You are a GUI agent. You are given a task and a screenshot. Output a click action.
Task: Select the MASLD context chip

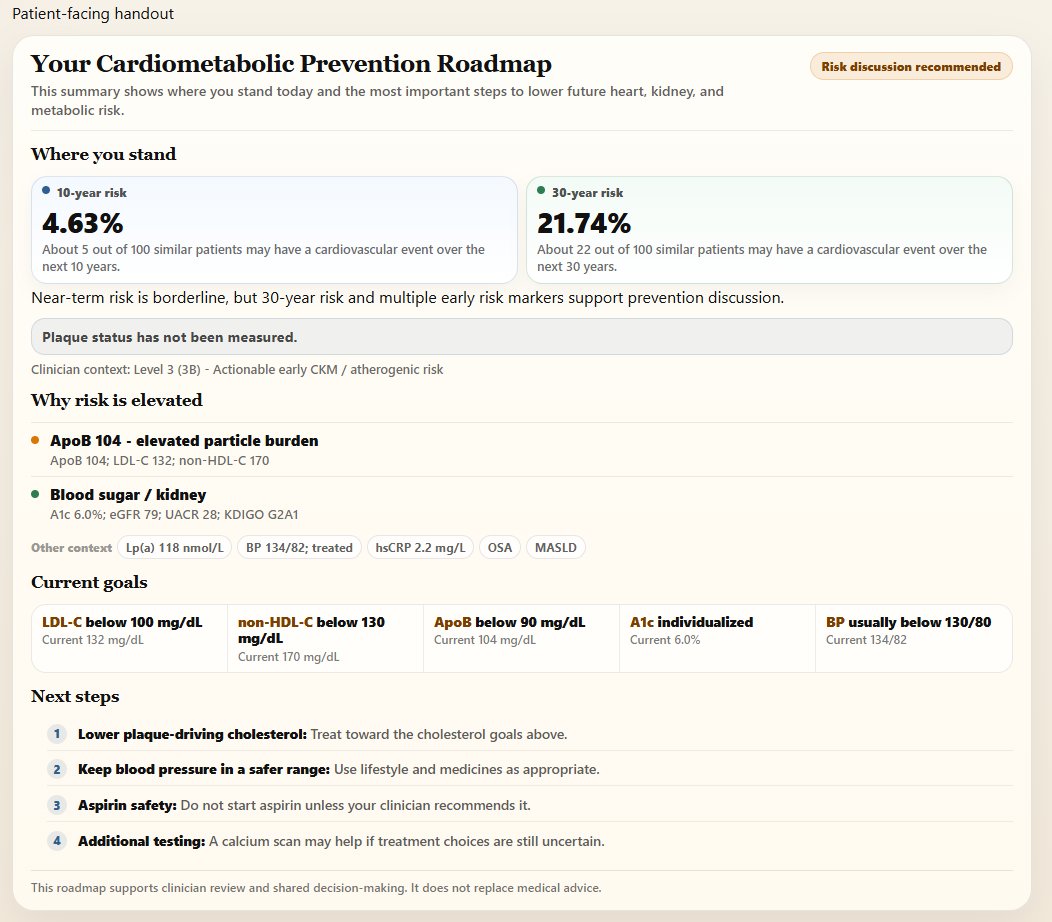556,548
